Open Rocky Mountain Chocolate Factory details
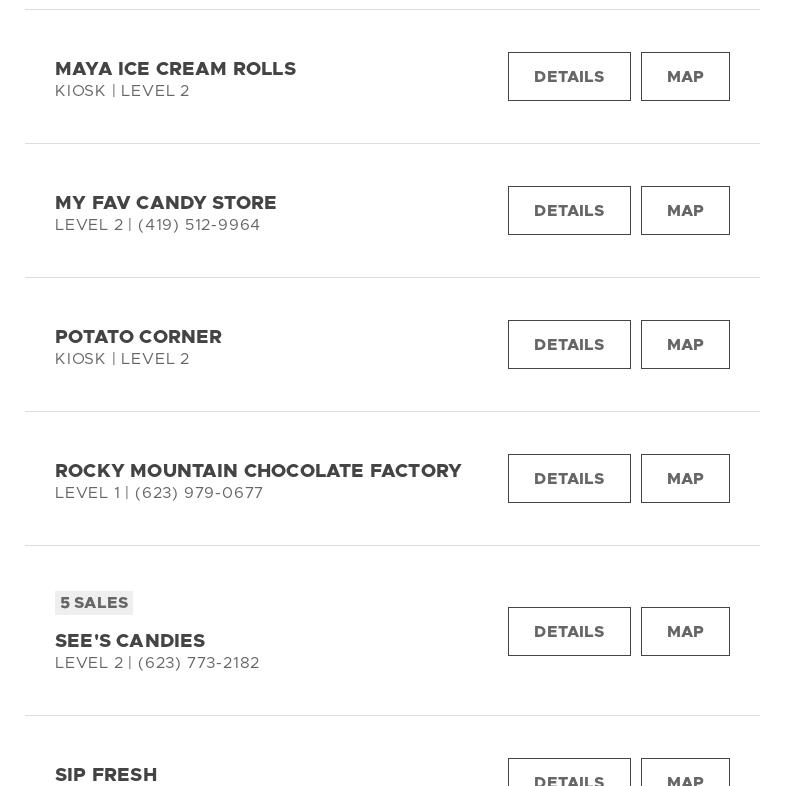Image resolution: width=785 pixels, height=786 pixels. click(569, 479)
